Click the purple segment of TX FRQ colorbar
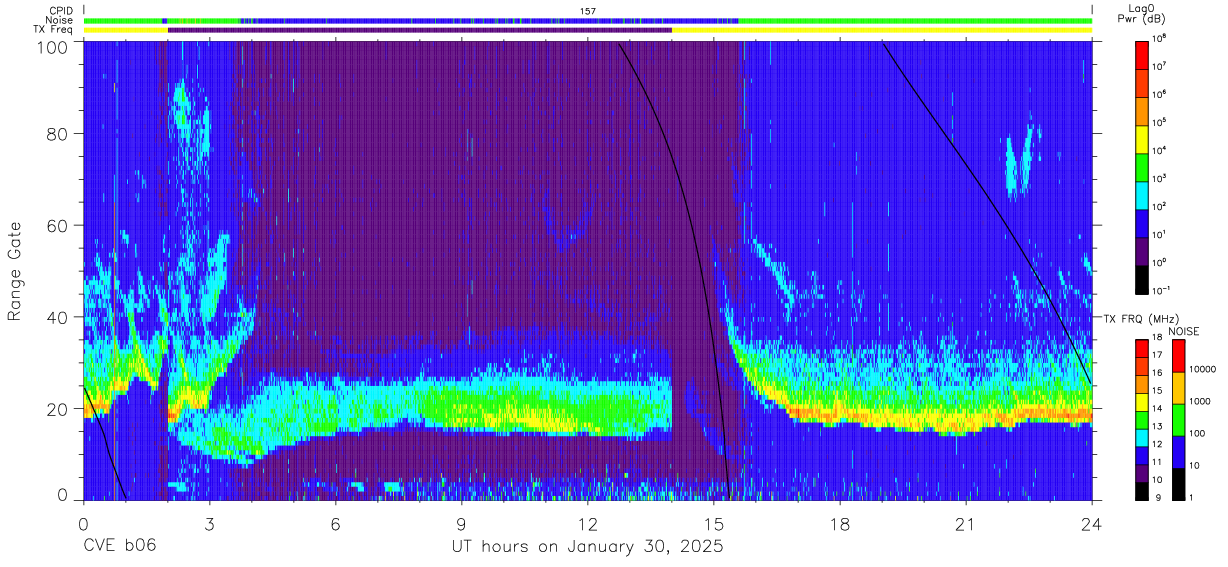Image resolution: width=1228 pixels, height=567 pixels. 1142,471
